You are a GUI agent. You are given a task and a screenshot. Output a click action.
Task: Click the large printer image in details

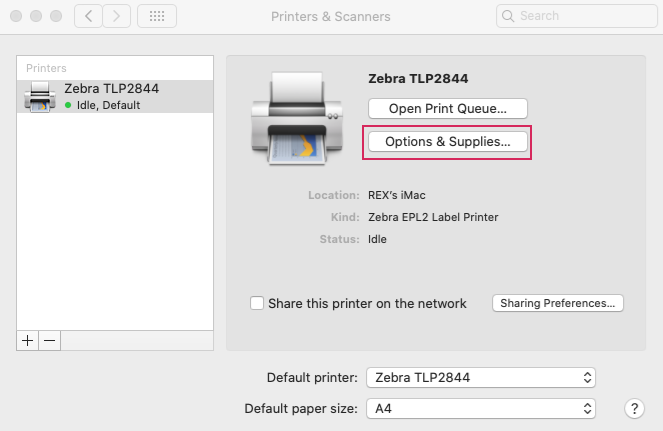[x=297, y=118]
